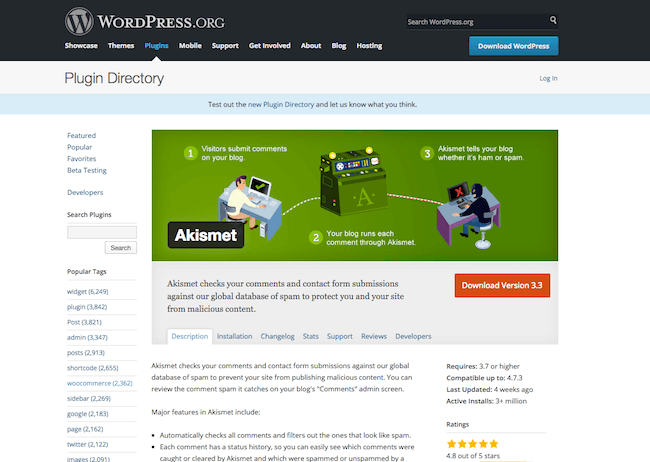The image size is (650, 462).
Task: Visit the Blog menu item
Action: coord(339,46)
